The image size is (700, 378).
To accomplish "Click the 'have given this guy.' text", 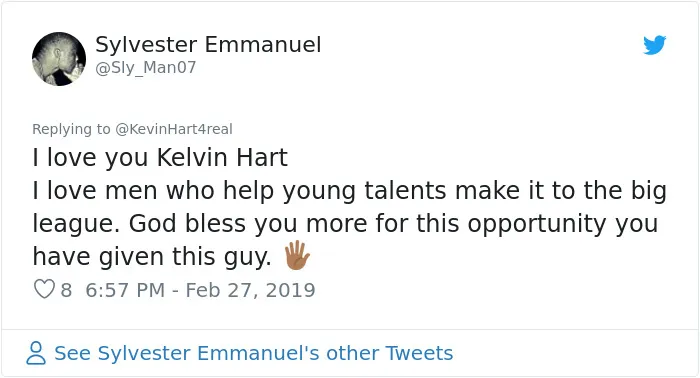I will [152, 257].
